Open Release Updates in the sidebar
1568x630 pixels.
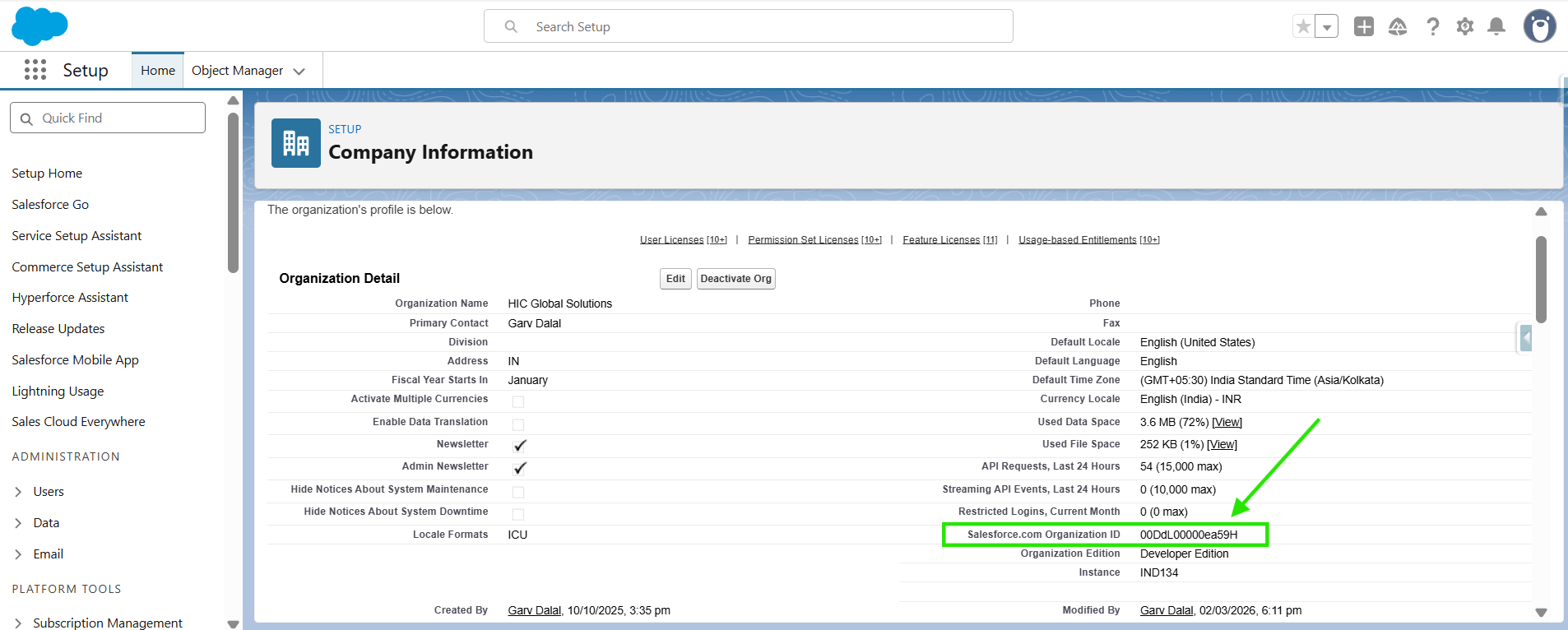coord(58,329)
